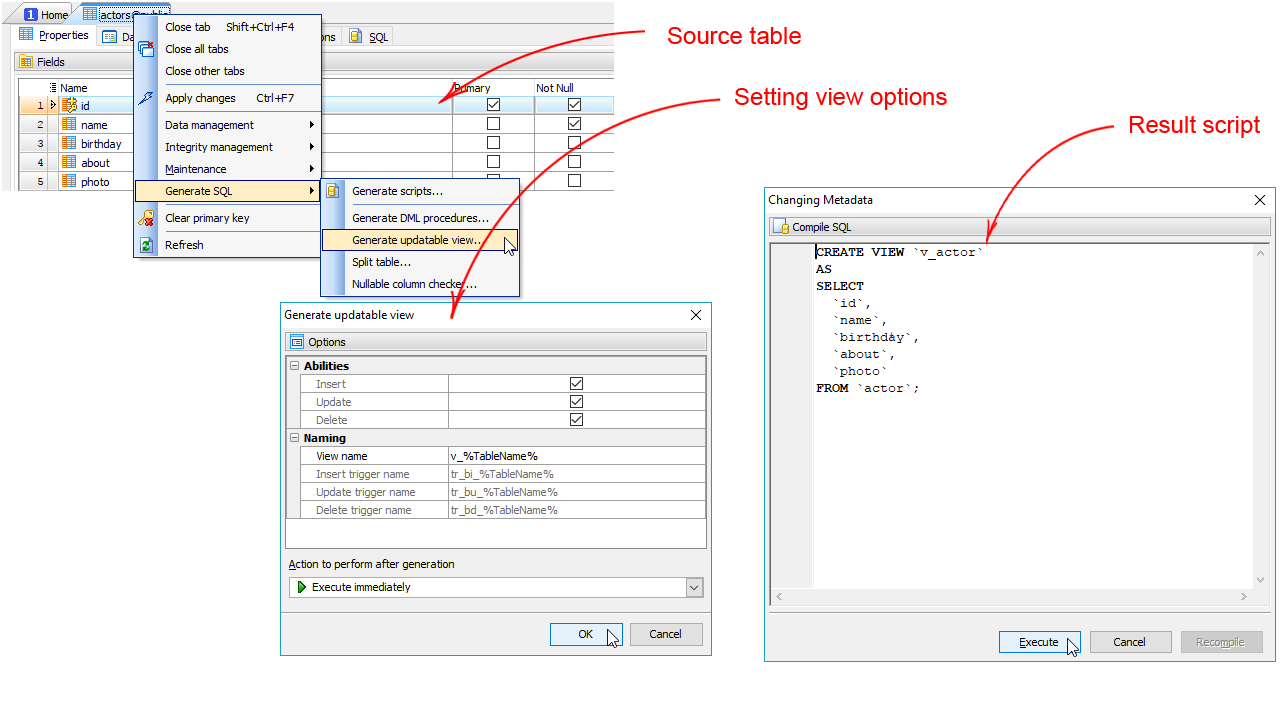The height and width of the screenshot is (720, 1280).
Task: Collapse the Naming group
Action: (295, 438)
